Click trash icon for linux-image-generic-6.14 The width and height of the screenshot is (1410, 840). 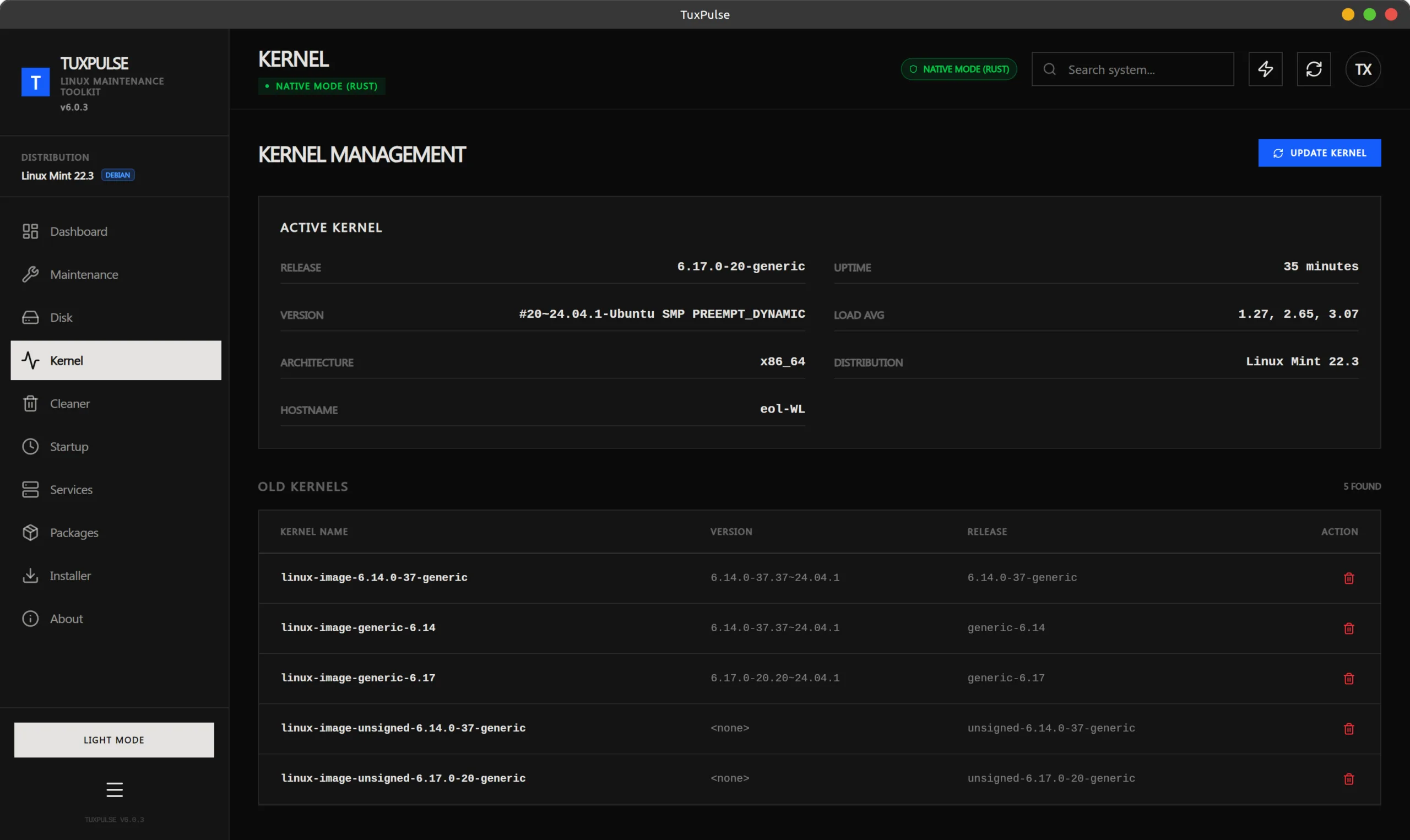(x=1348, y=628)
